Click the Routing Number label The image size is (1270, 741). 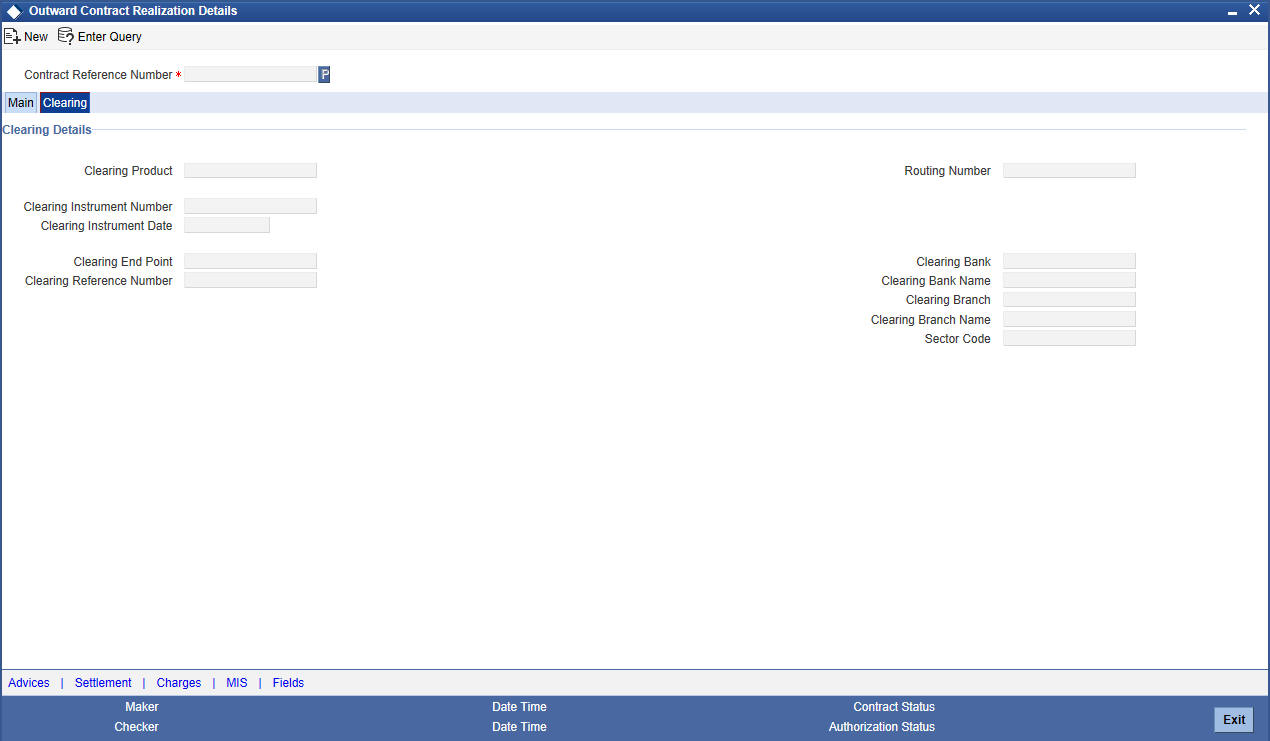coord(948,171)
